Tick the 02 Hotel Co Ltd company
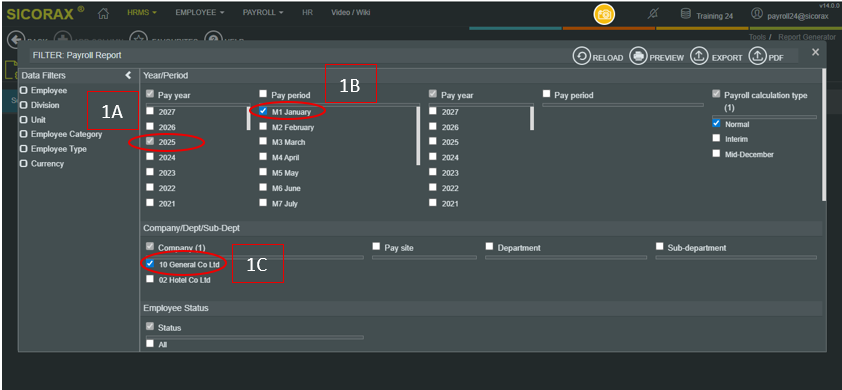Screen dimensions: 842x390 point(150,279)
